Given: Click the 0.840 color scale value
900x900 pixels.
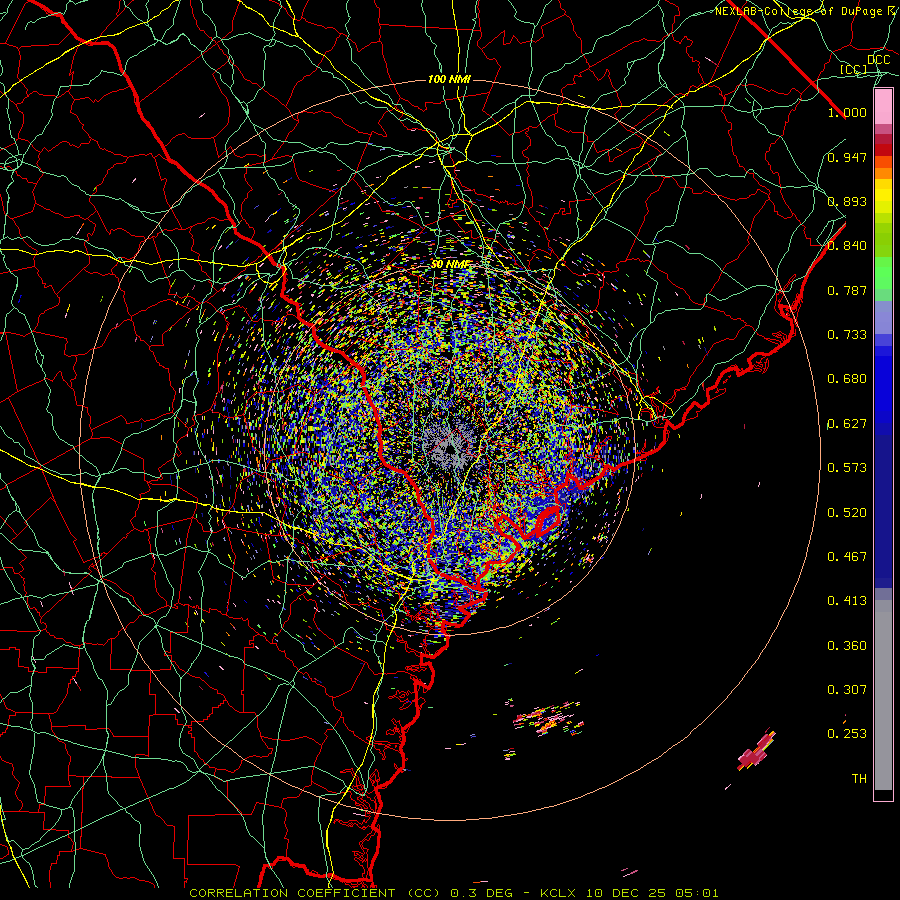Looking at the screenshot, I should tap(847, 246).
